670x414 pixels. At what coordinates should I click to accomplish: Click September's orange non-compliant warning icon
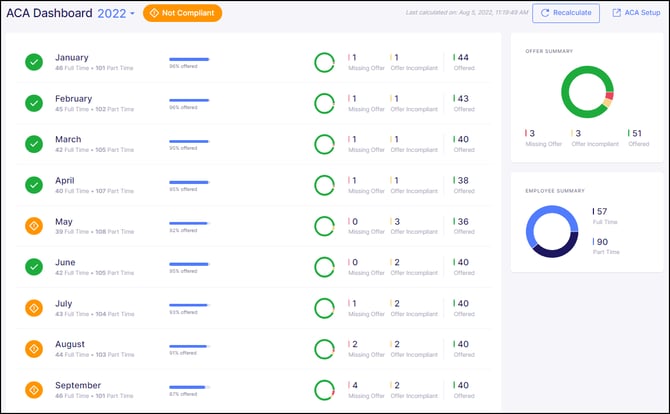(34, 390)
